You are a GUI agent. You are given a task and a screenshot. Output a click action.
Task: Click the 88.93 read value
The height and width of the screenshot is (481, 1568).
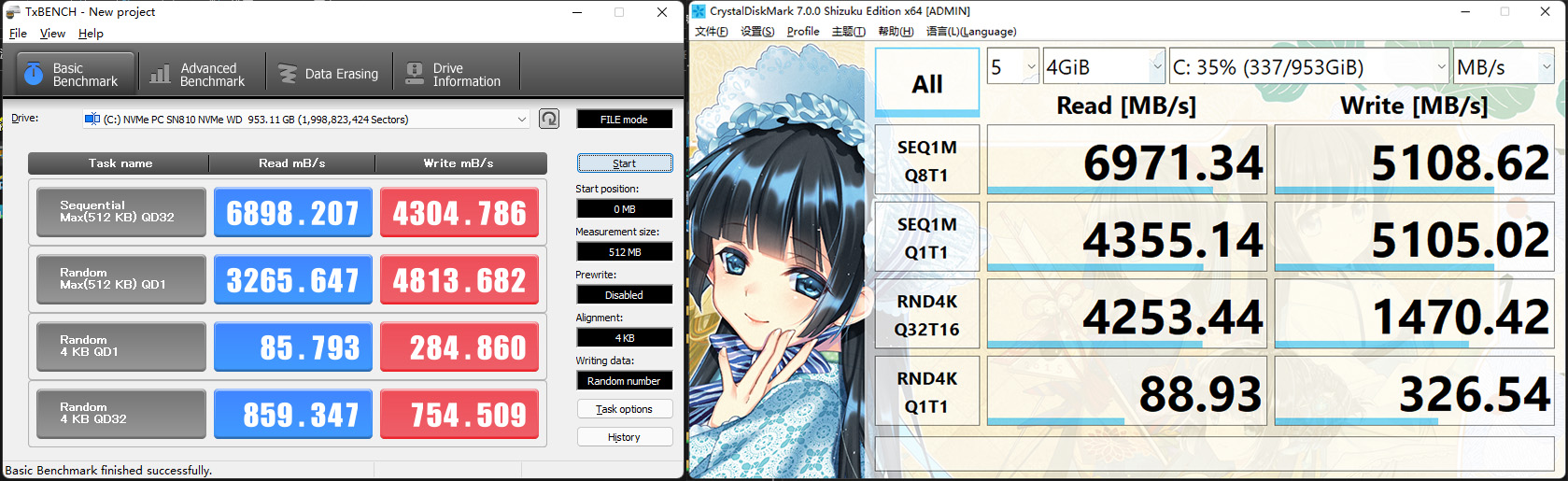[1126, 391]
